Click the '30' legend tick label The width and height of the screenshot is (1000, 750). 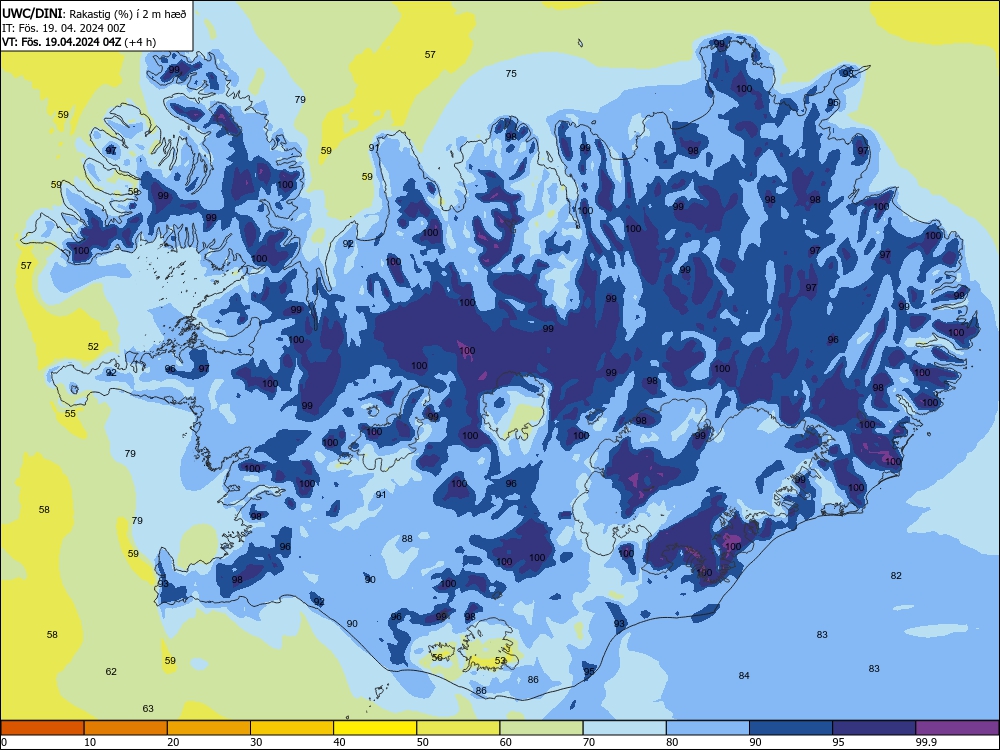click(x=256, y=742)
